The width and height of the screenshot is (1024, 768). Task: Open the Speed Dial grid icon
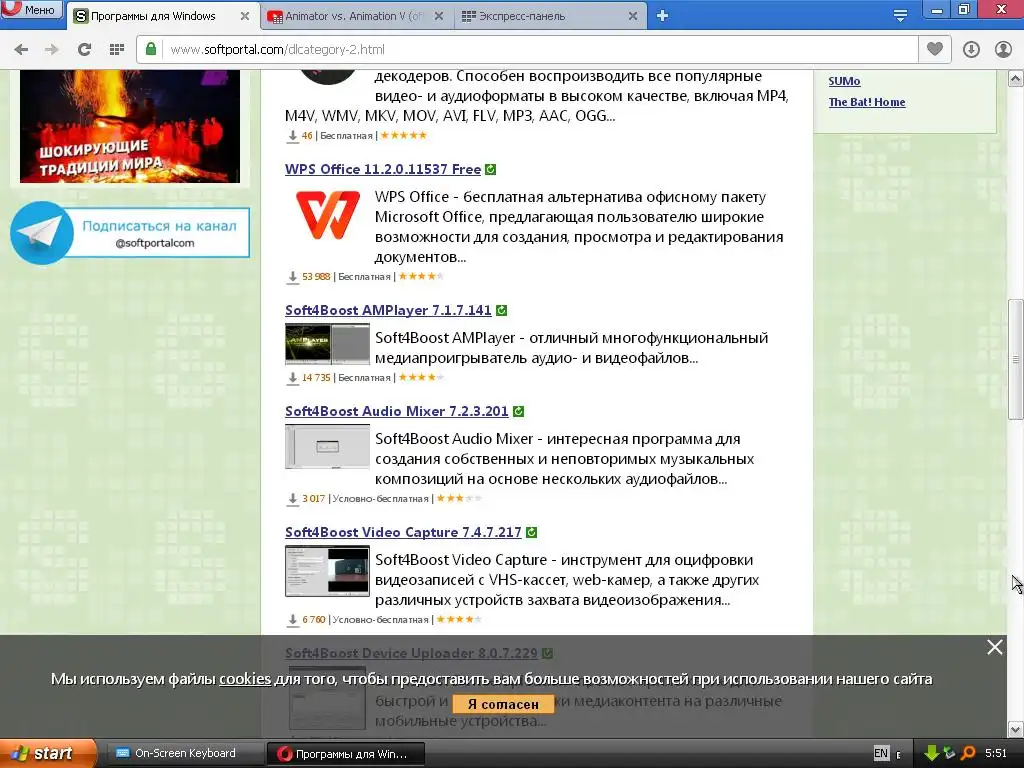coord(117,49)
